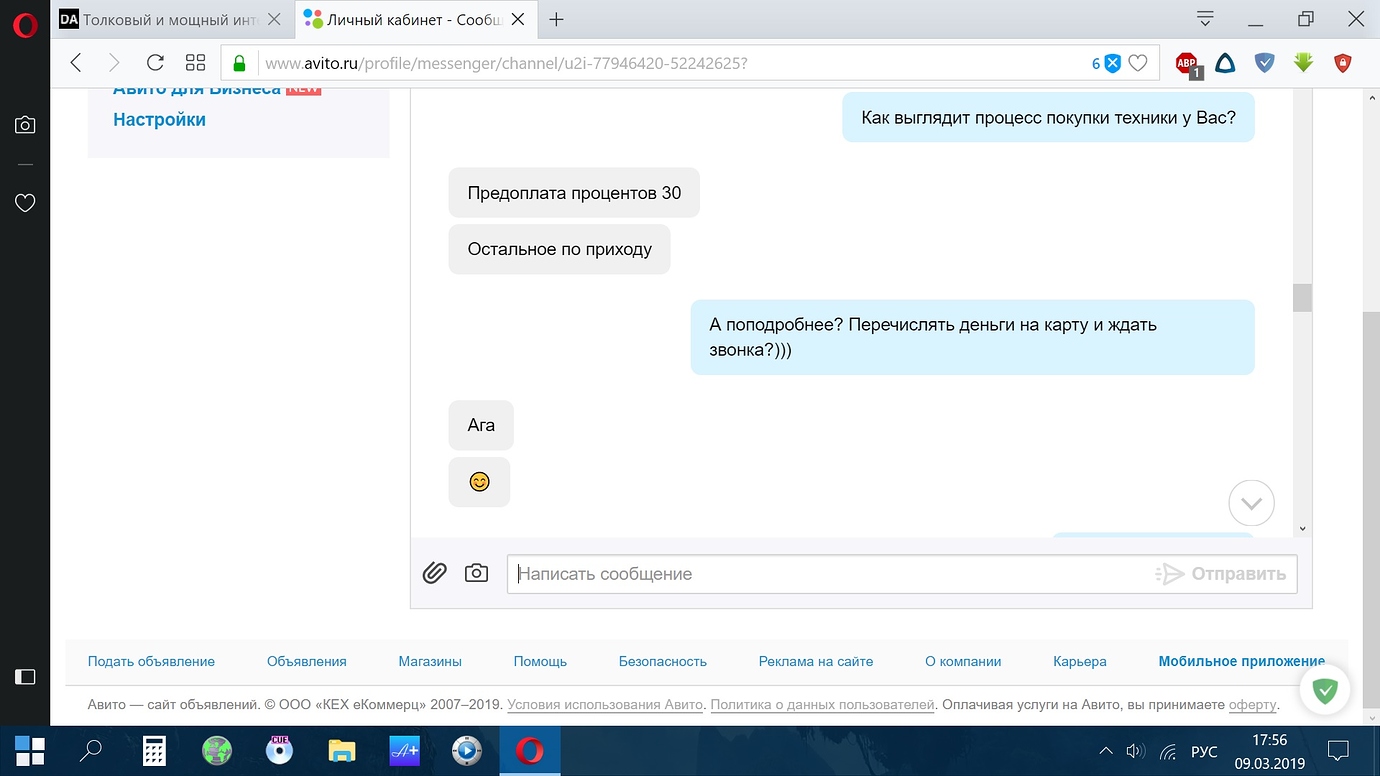Click the Opera menu logo icon
The width and height of the screenshot is (1380, 776).
(x=25, y=25)
